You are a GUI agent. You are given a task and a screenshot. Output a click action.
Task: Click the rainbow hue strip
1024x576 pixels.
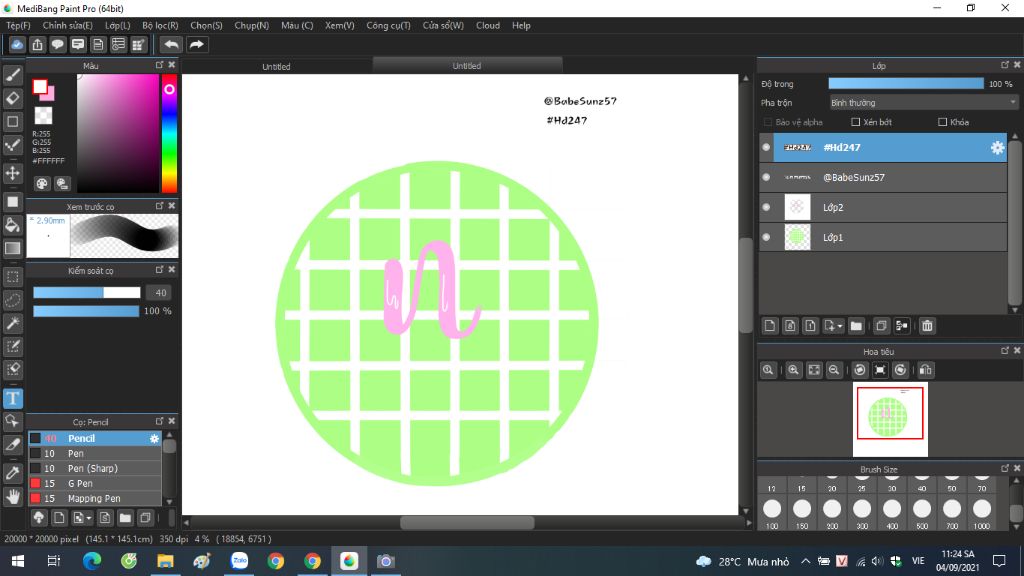169,133
